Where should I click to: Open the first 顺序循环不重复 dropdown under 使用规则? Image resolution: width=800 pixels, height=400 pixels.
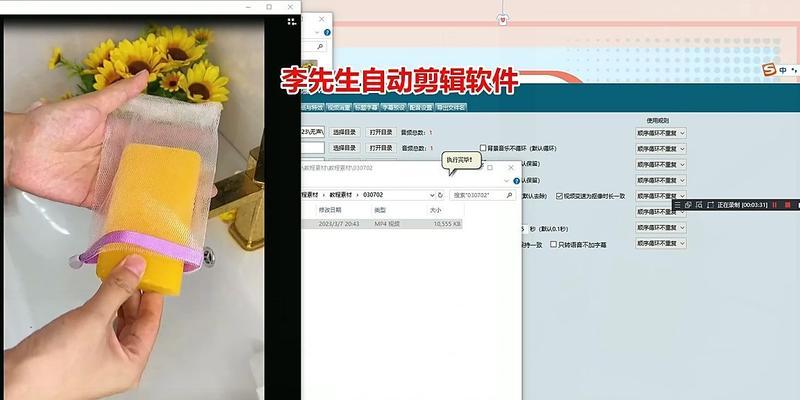[661, 133]
